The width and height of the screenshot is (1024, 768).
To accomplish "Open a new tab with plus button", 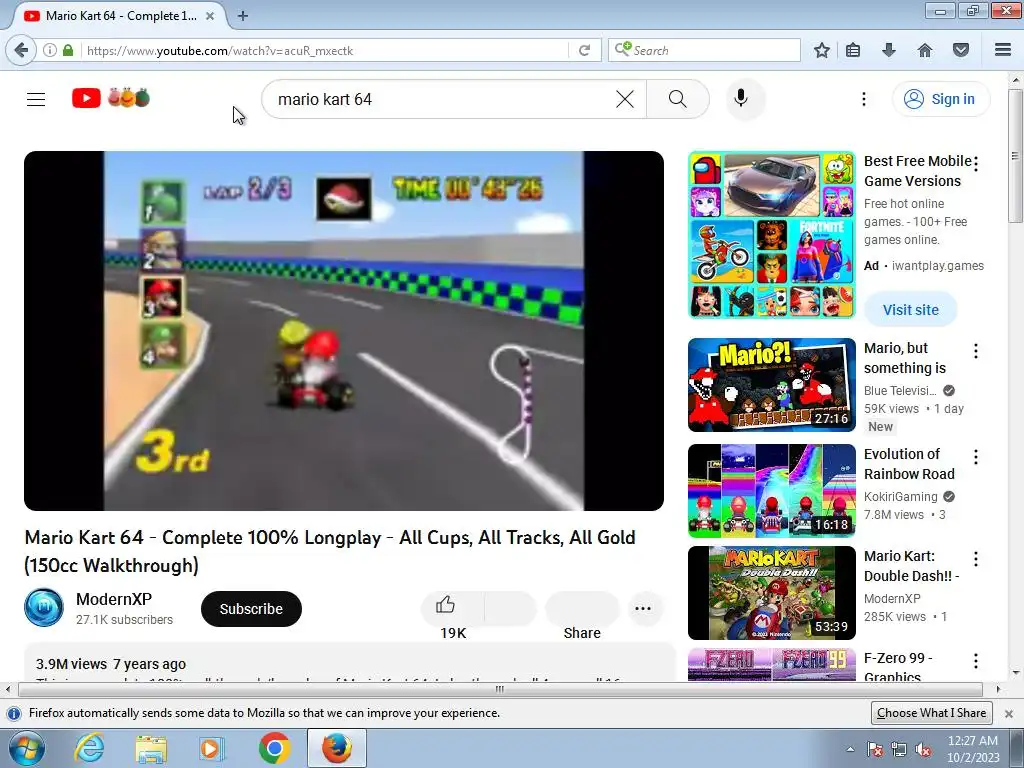I will (x=243, y=16).
